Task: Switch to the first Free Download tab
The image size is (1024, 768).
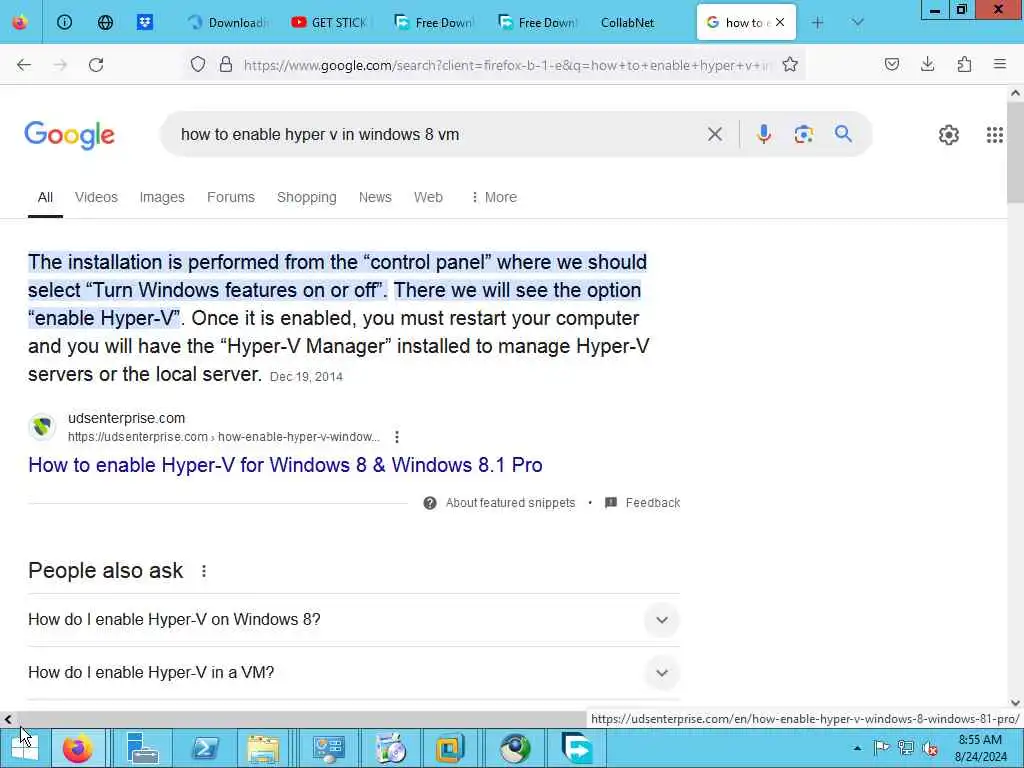Action: click(434, 22)
